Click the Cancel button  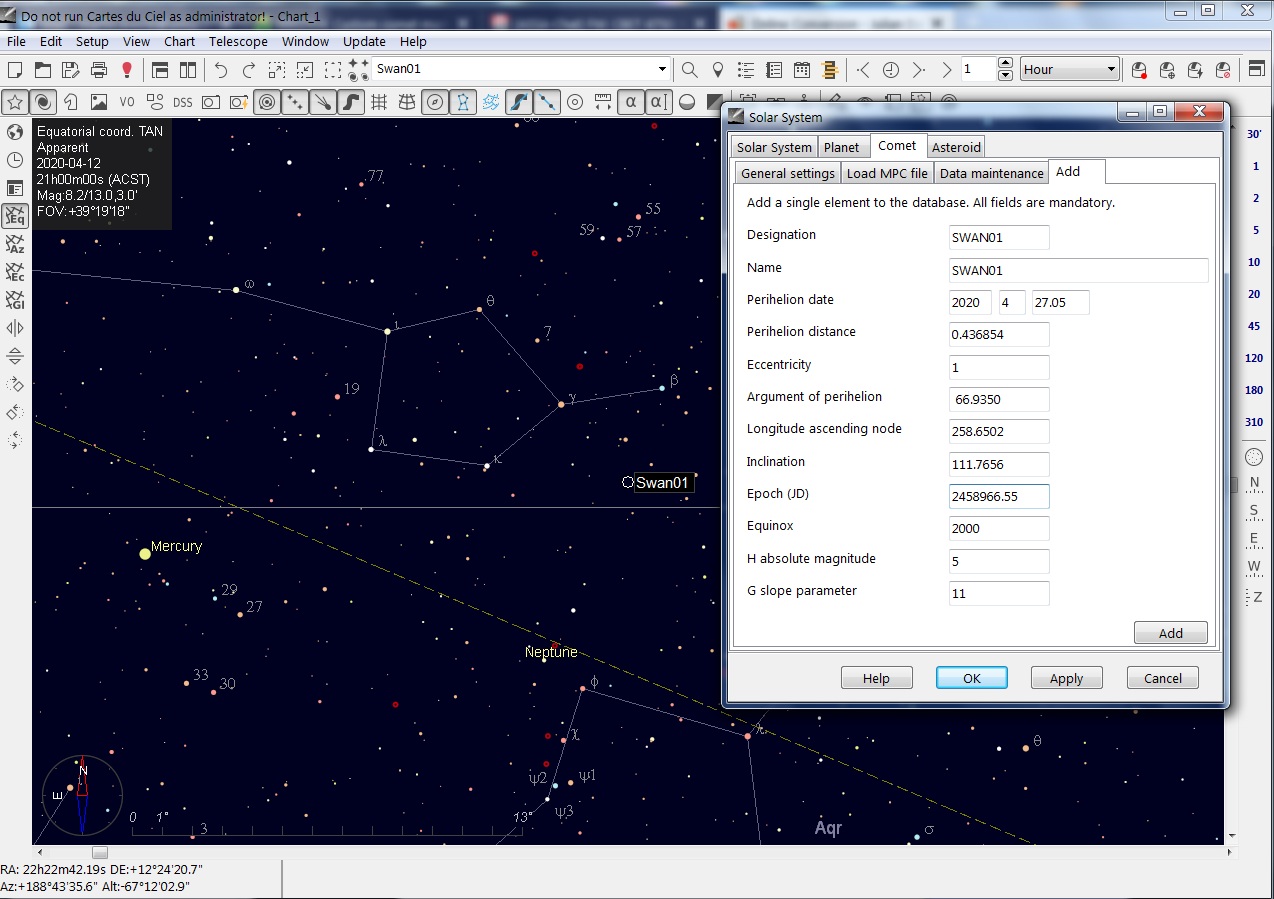pyautogui.click(x=1162, y=678)
